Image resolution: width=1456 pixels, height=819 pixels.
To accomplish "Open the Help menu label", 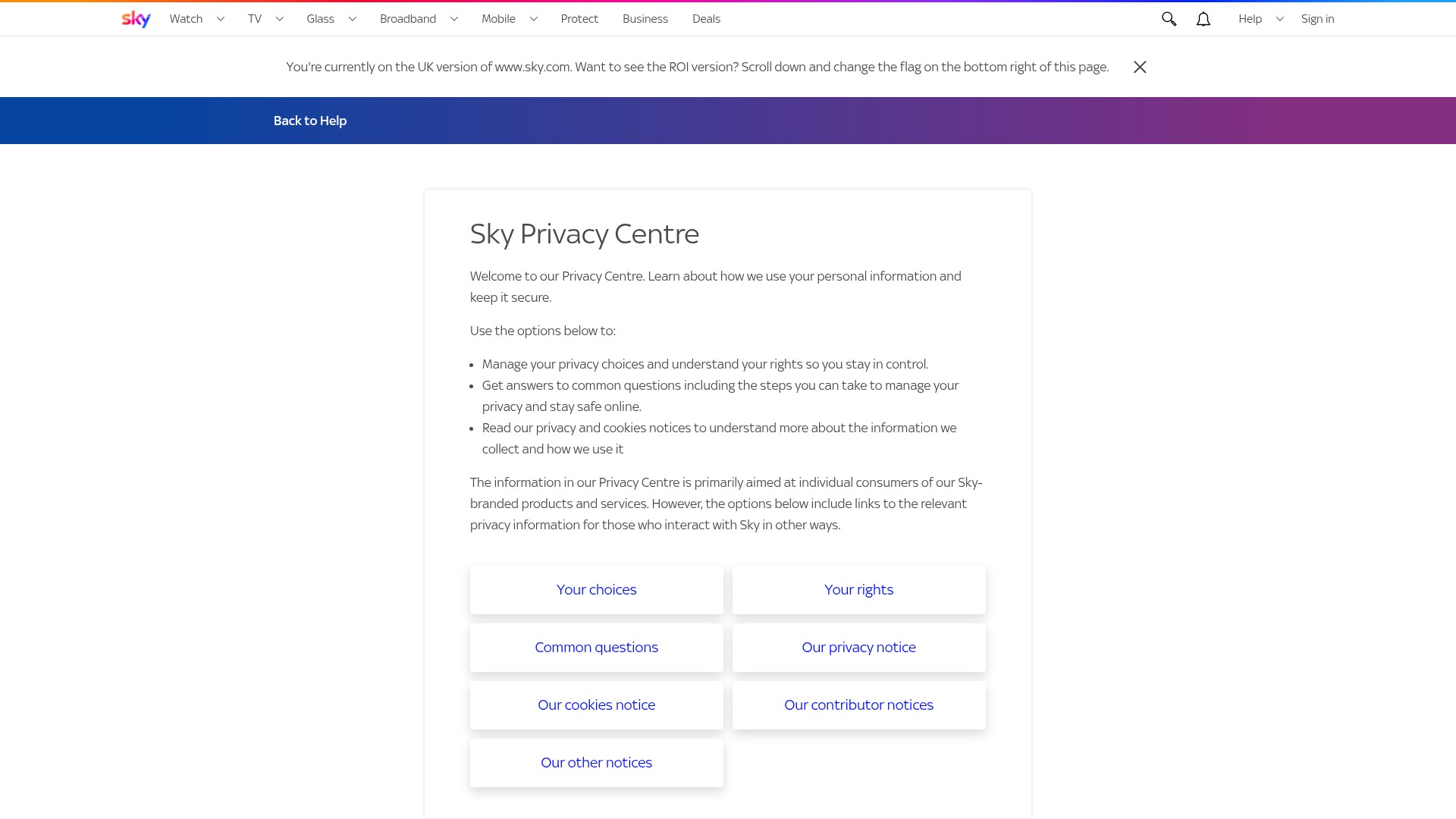I will click(1250, 19).
